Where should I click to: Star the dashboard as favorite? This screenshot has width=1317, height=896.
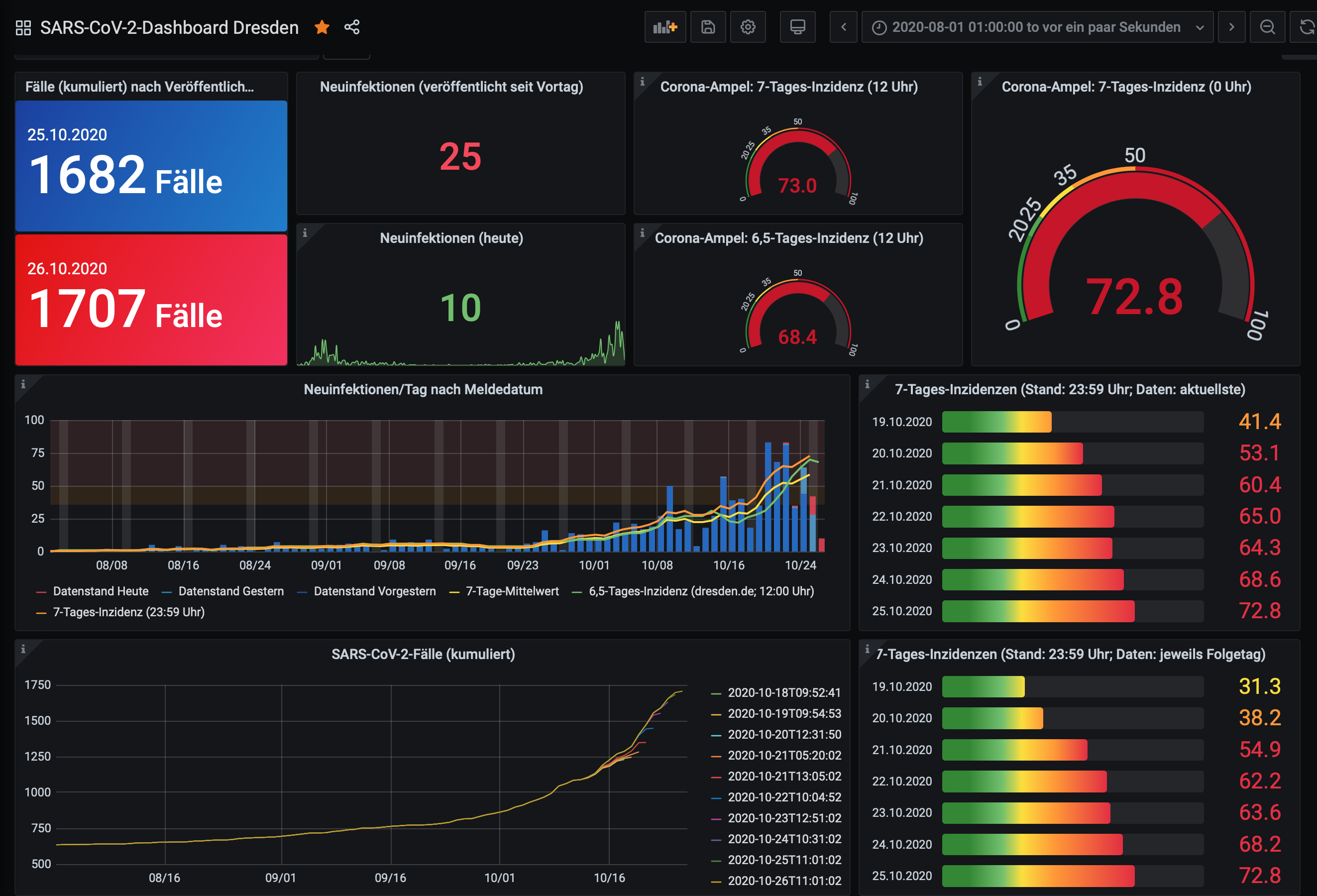pyautogui.click(x=322, y=27)
